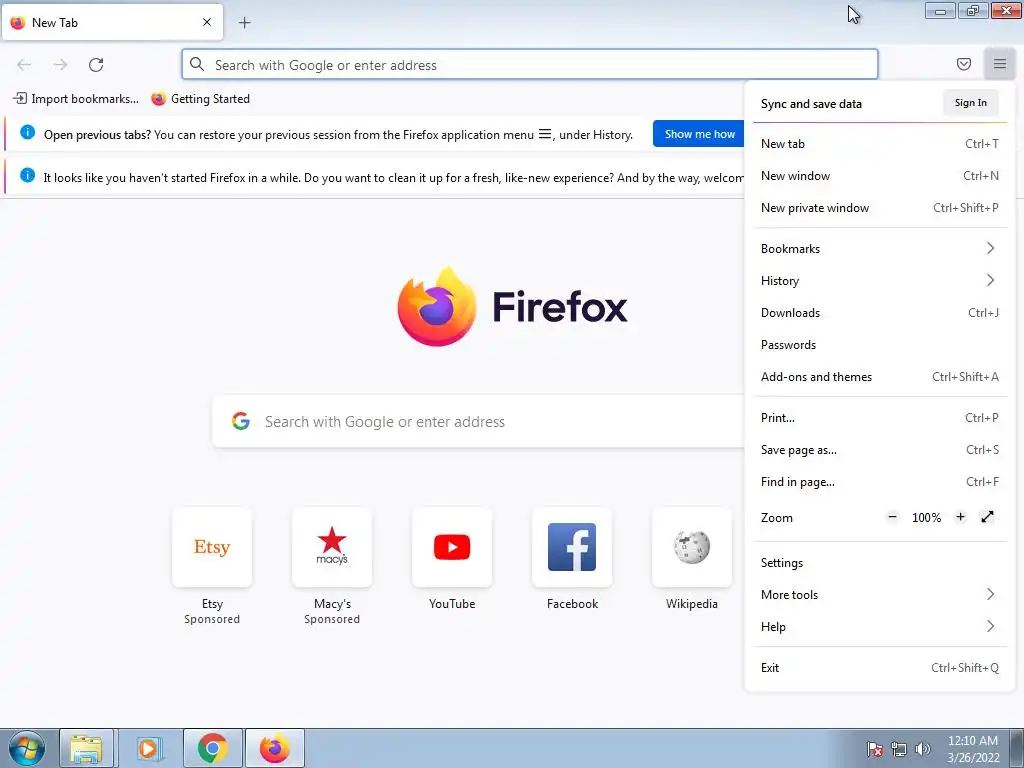Choose Save page as... menu item
Screen dimensions: 1024x768
click(880, 449)
